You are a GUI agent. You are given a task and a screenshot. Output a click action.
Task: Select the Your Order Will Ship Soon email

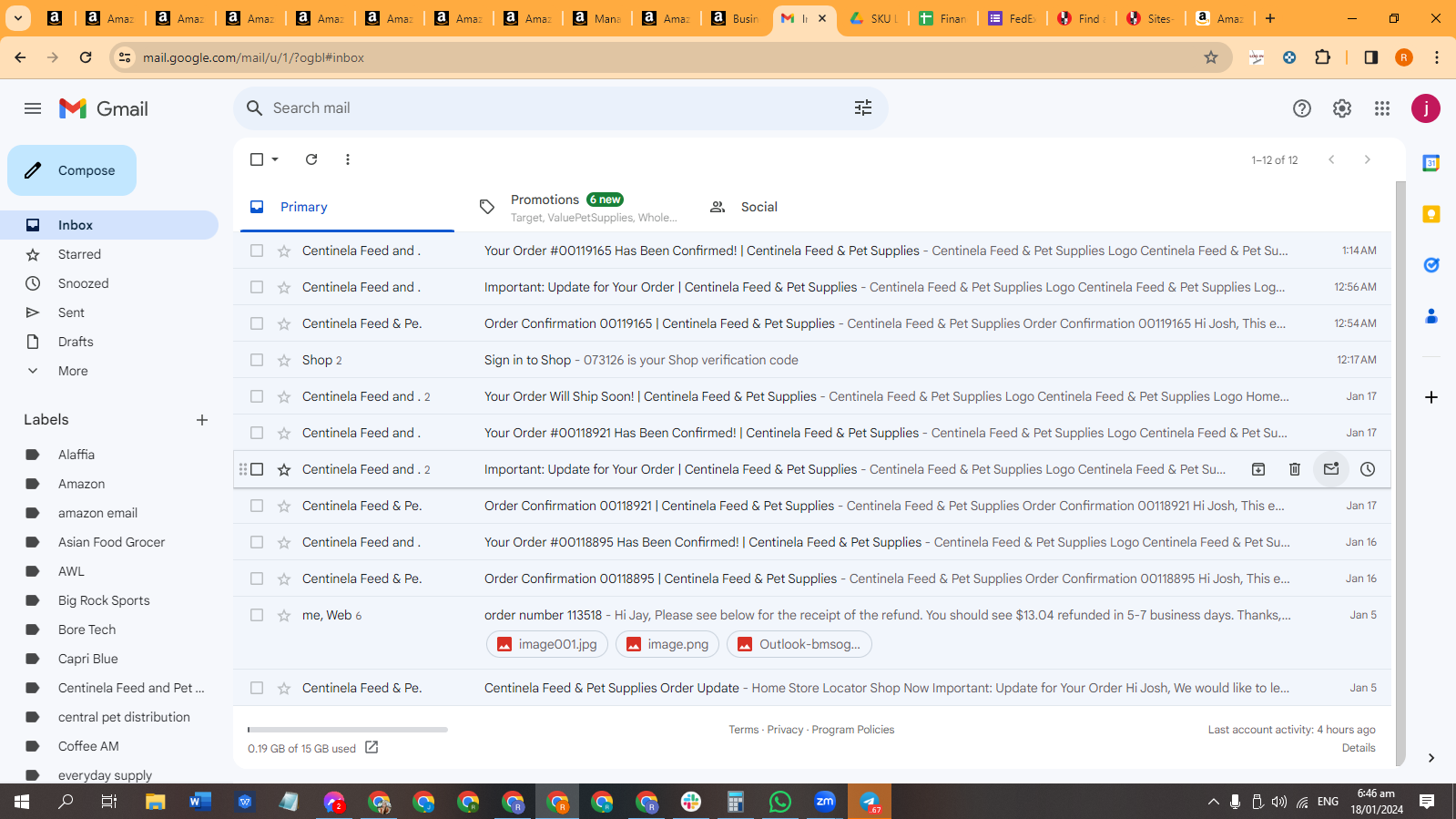point(257,396)
